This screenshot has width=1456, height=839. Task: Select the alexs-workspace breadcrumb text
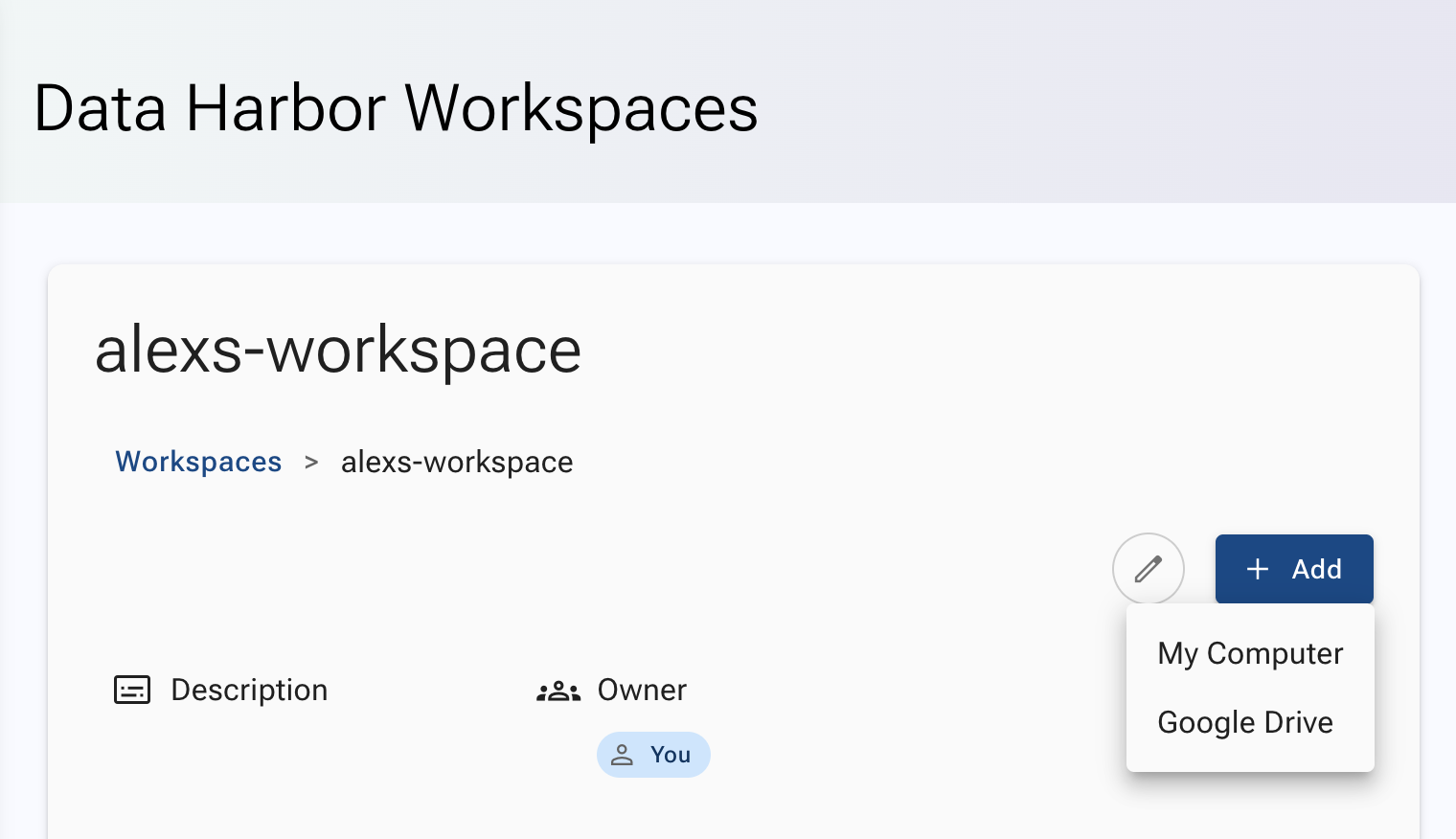click(x=457, y=462)
